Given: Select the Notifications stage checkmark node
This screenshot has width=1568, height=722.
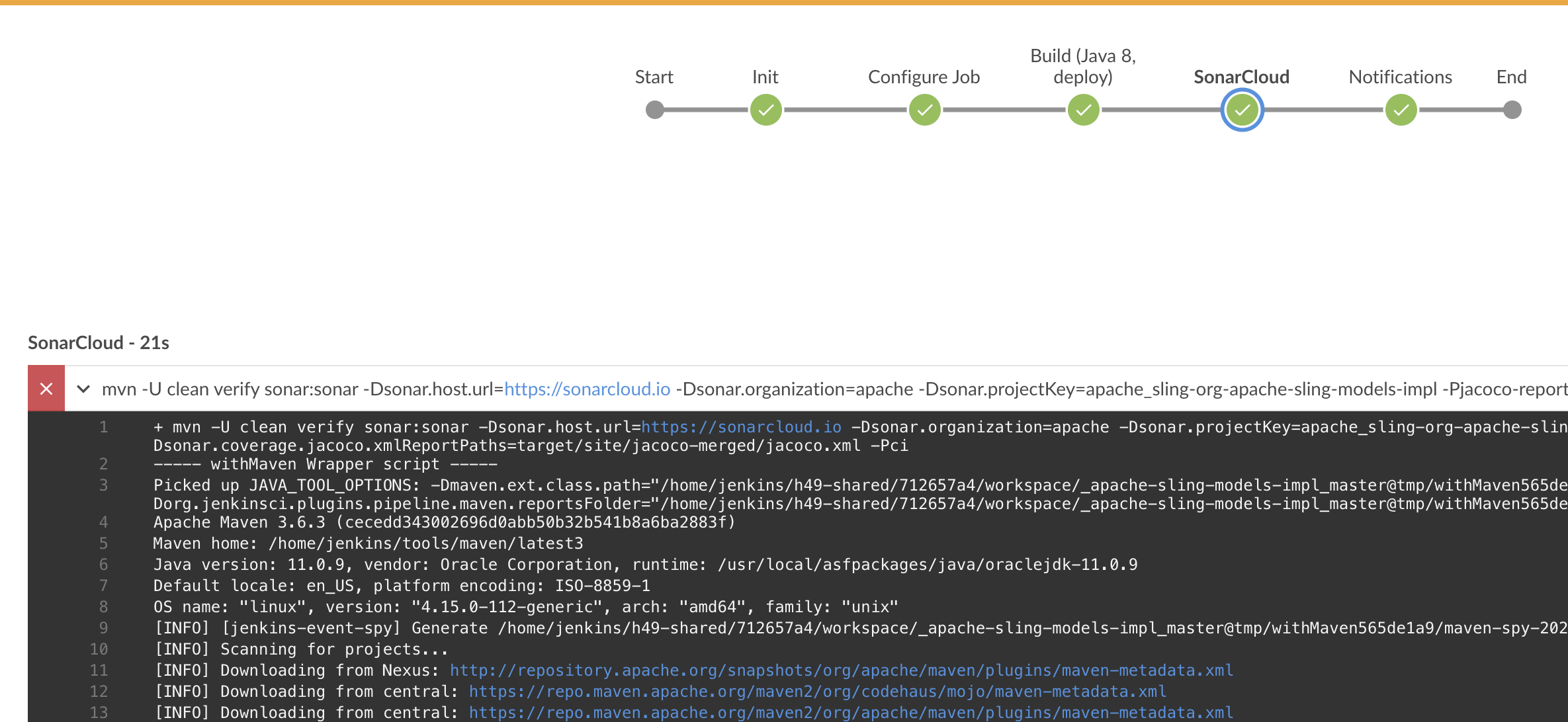Looking at the screenshot, I should pyautogui.click(x=1401, y=110).
